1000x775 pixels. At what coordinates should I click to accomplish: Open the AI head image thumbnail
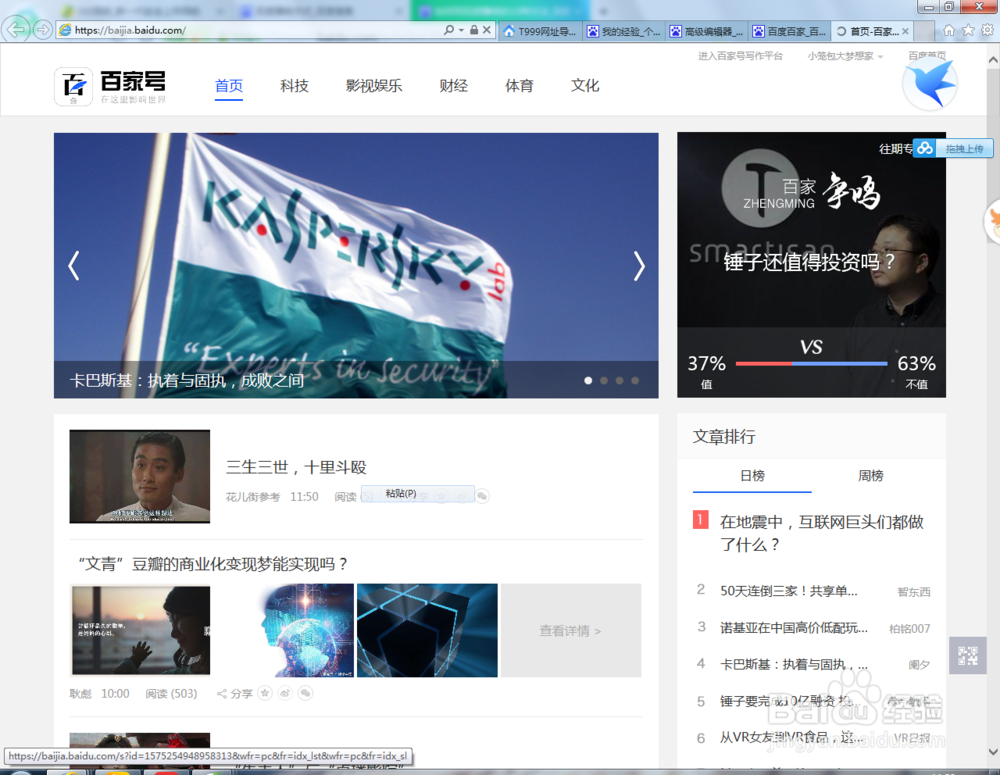[x=306, y=630]
